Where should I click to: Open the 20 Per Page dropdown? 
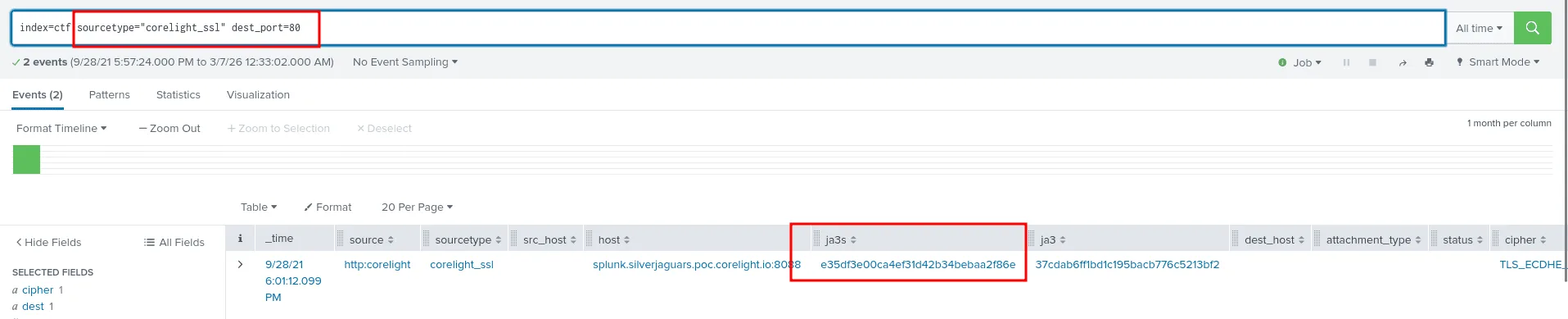pos(417,207)
